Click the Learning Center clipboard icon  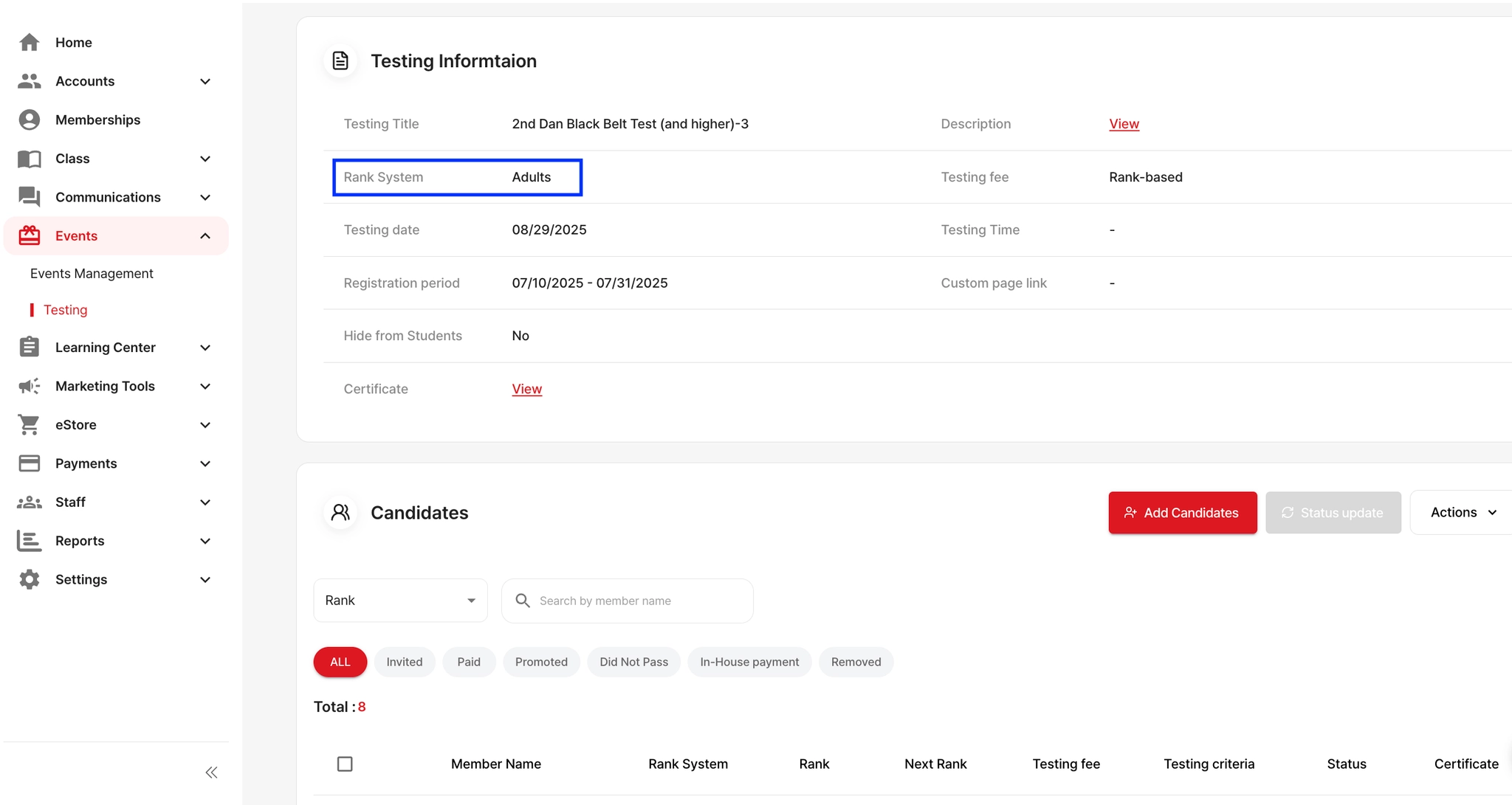point(30,347)
